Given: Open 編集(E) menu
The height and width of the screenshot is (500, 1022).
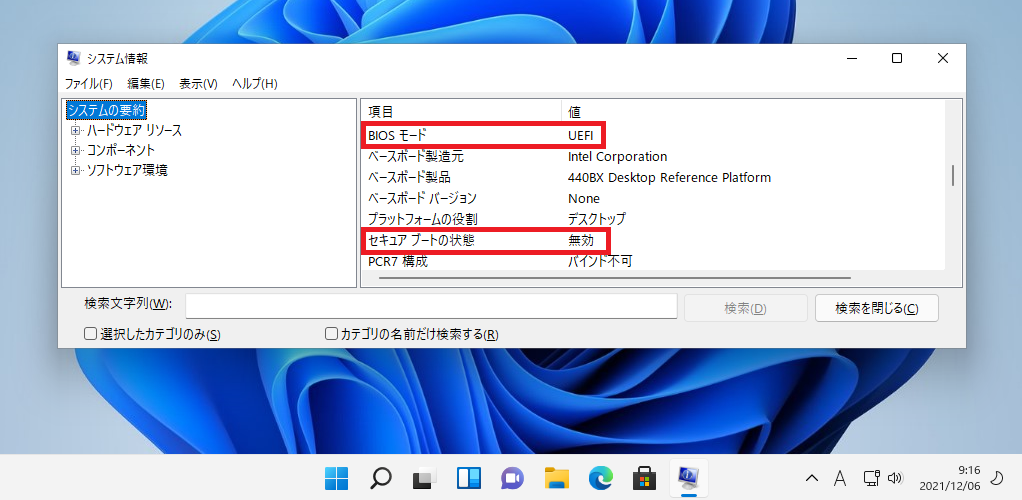Looking at the screenshot, I should click(x=146, y=83).
